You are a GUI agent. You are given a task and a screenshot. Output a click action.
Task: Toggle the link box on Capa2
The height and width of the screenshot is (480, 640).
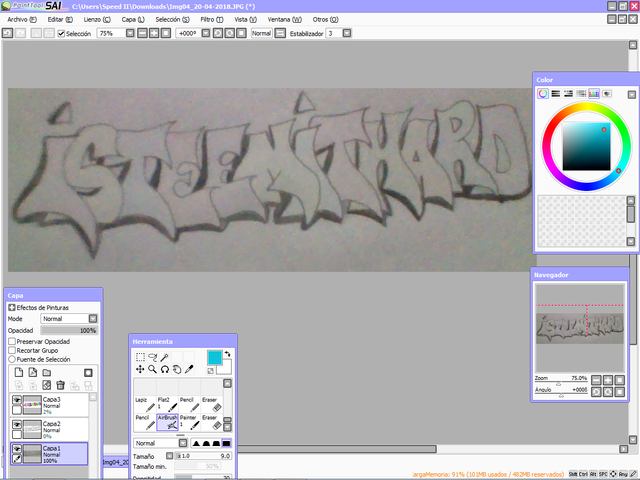coord(17,434)
